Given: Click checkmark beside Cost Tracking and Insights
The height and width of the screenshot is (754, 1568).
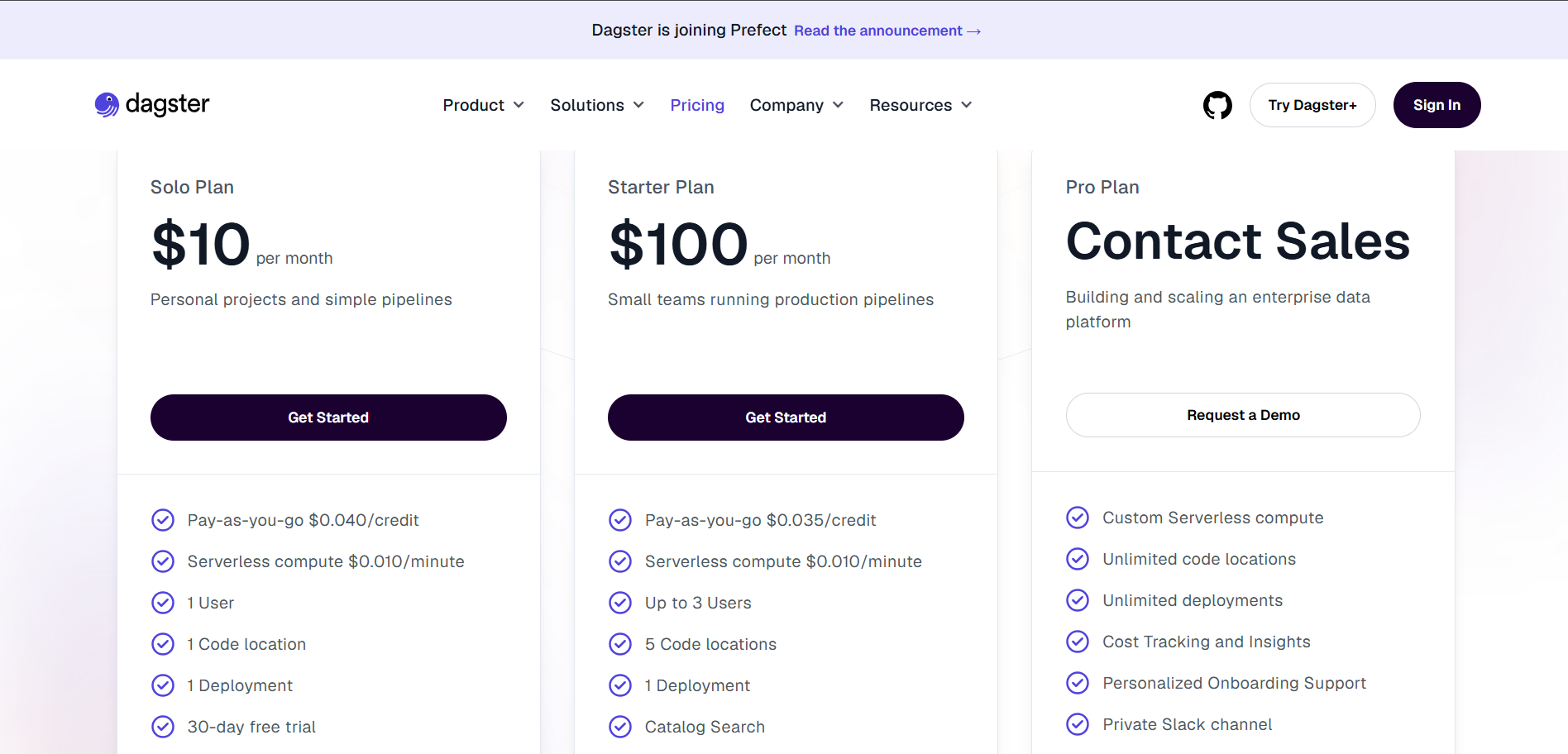Looking at the screenshot, I should 1078,642.
